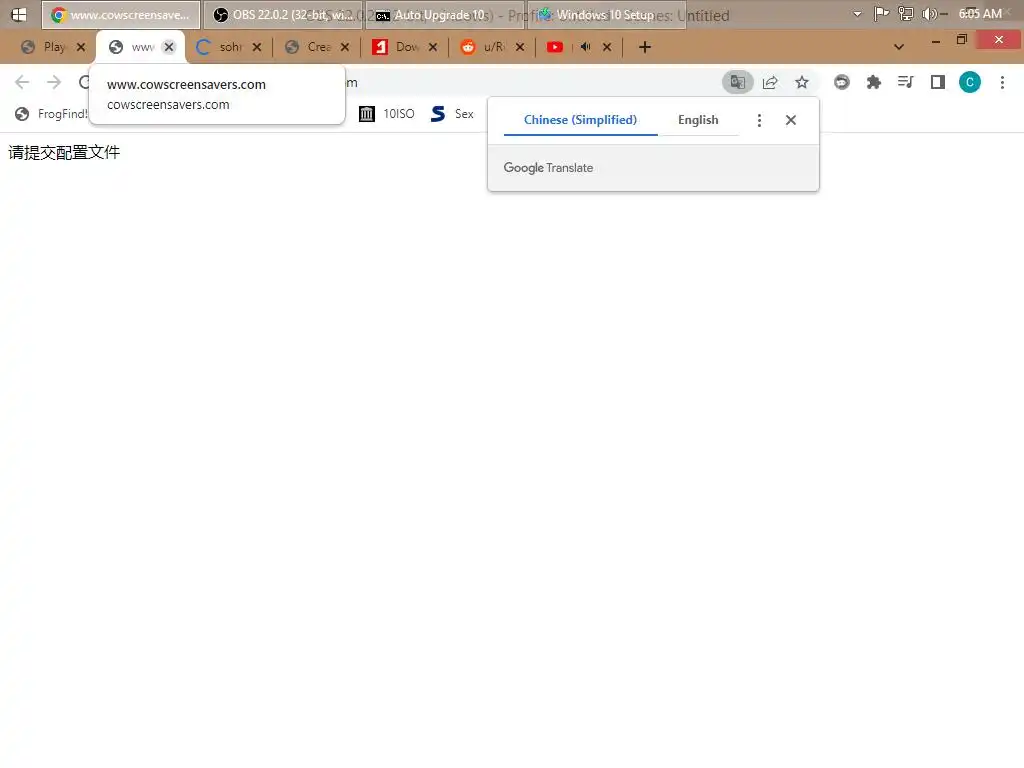Close the www cowscreensavers tab
The width and height of the screenshot is (1024, 768).
click(x=169, y=47)
